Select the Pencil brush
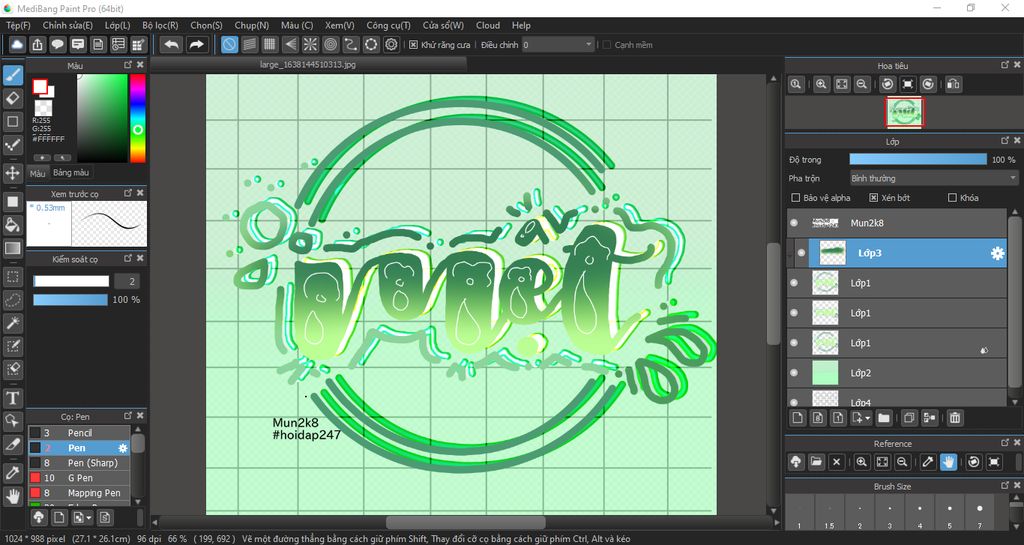1024x545 pixels. pos(79,433)
